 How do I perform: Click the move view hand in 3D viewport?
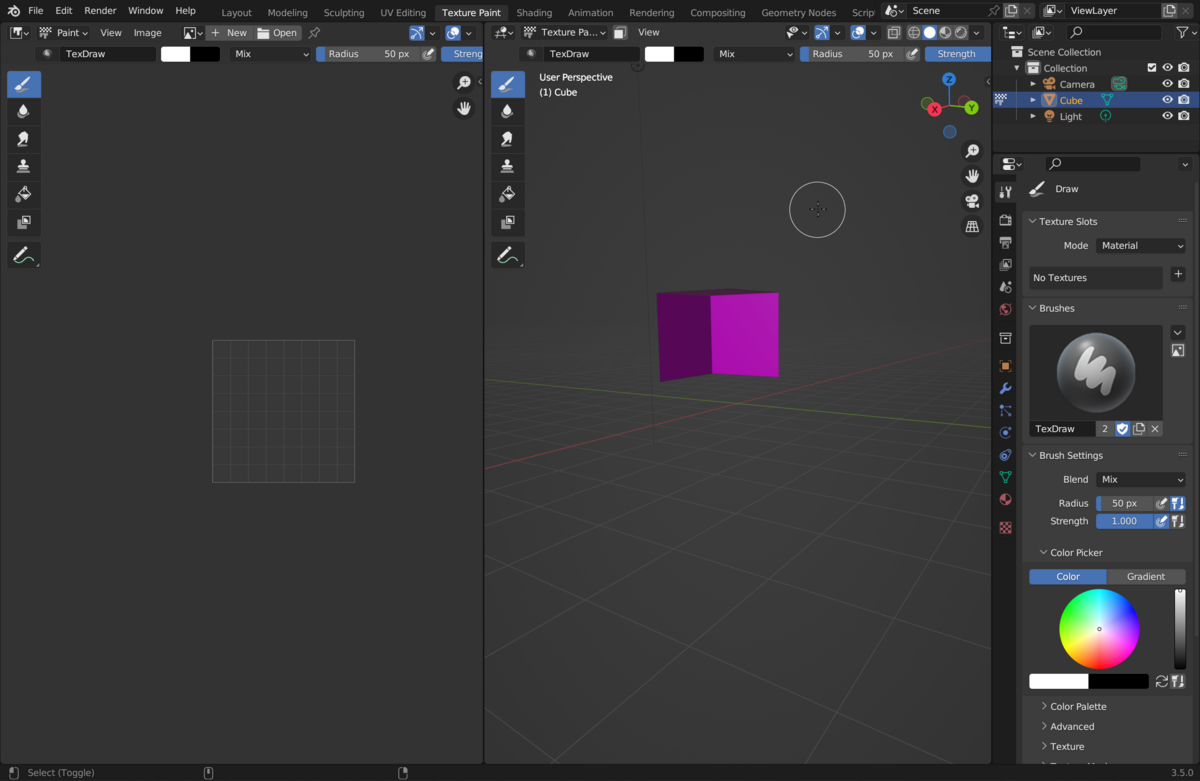pyautogui.click(x=972, y=176)
